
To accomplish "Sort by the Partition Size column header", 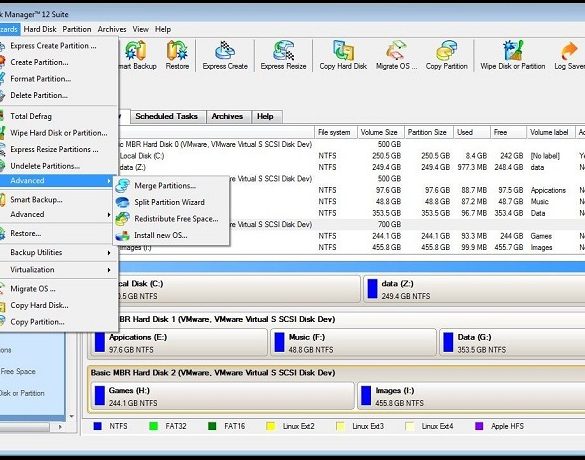I will tap(429, 132).
